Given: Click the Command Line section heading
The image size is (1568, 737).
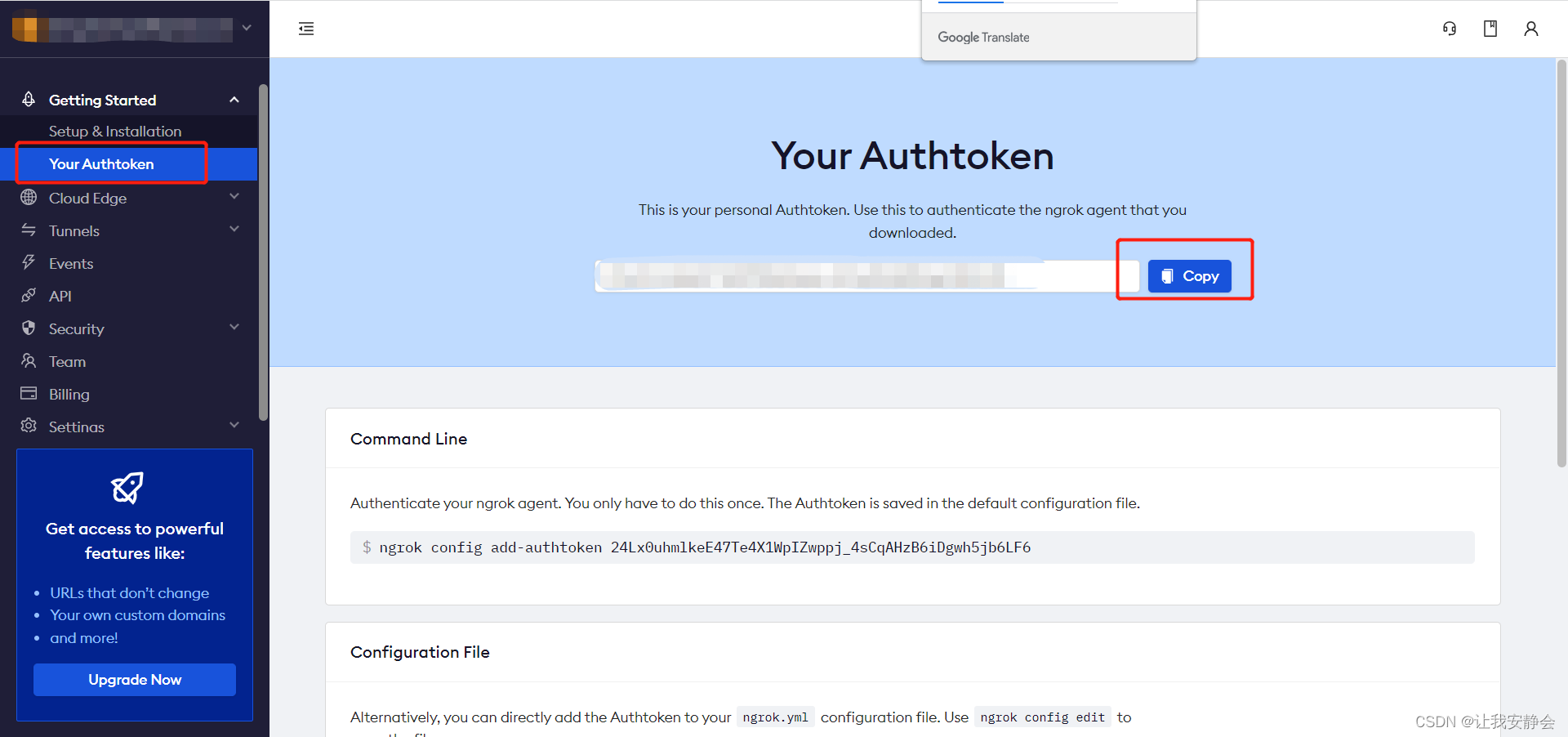Looking at the screenshot, I should (x=408, y=439).
